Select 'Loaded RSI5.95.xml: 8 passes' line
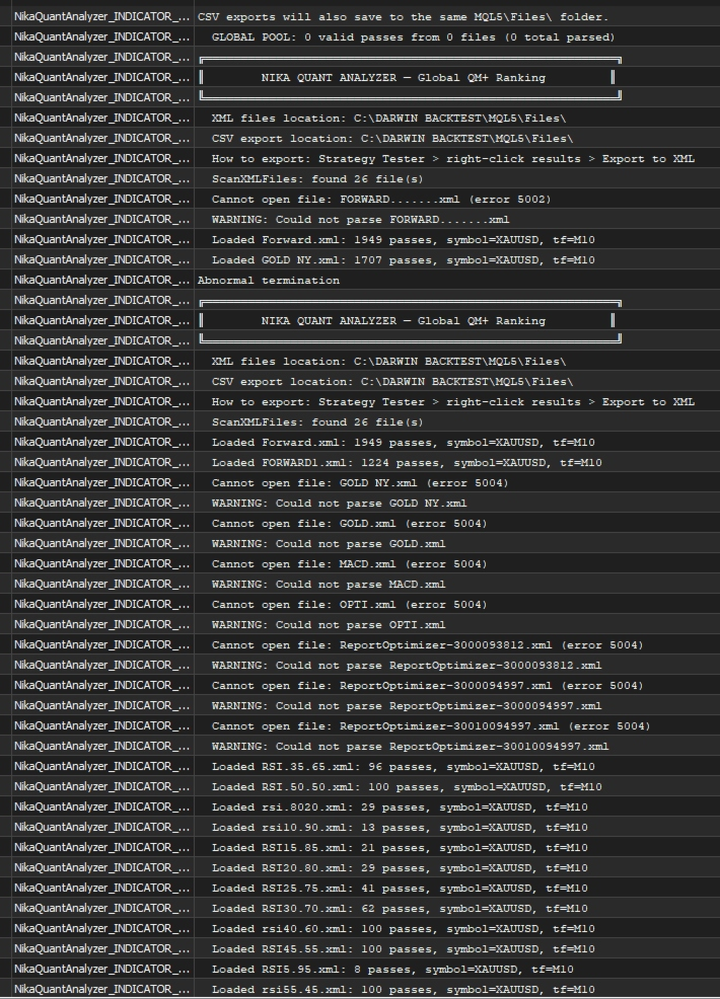Screen dimensions: 720x999 [x=360, y=969]
